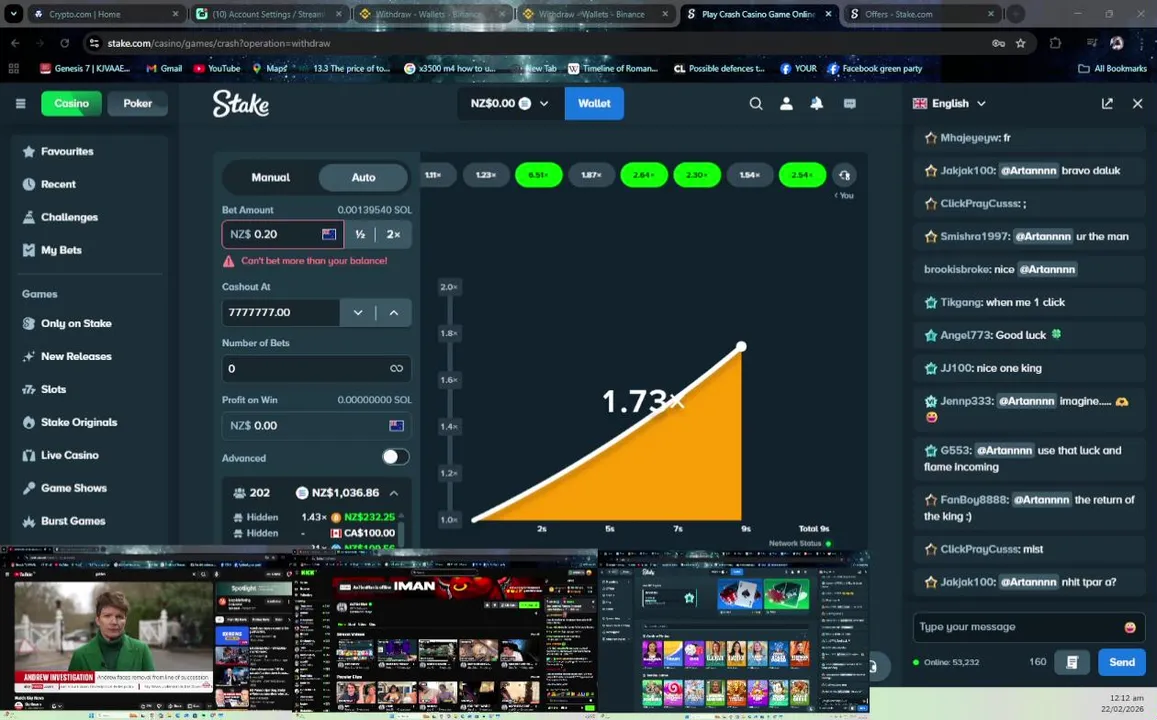
Task: Halve the bet amount with ½
Action: pos(360,234)
